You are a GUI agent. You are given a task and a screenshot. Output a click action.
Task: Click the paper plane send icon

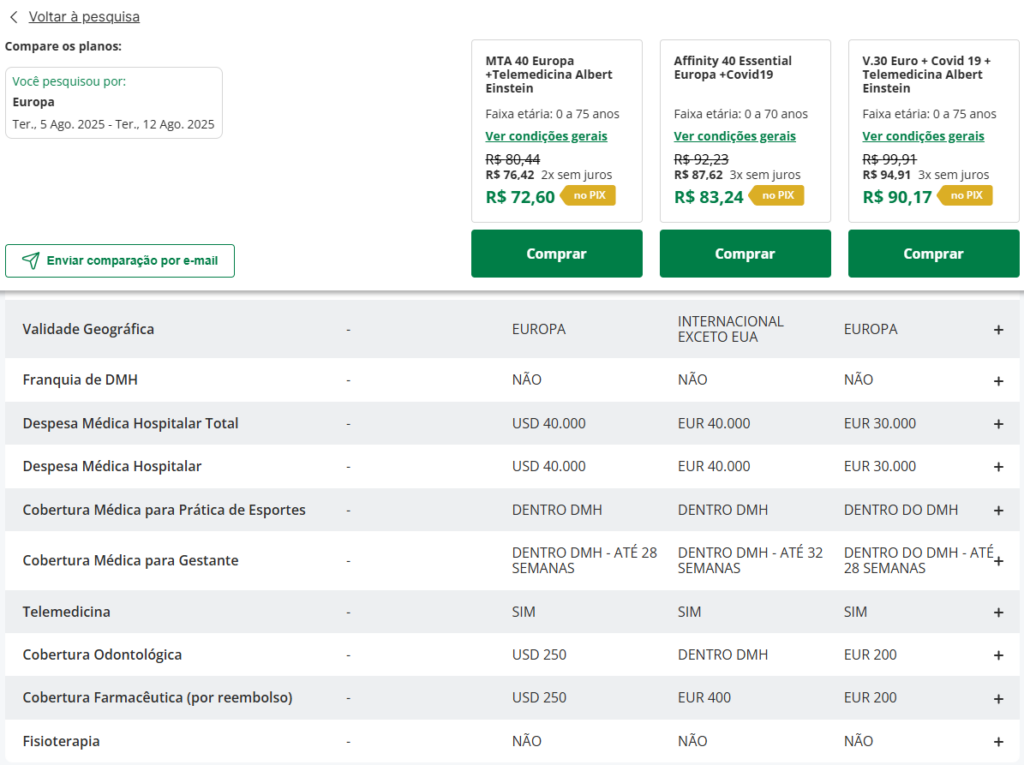tap(31, 261)
